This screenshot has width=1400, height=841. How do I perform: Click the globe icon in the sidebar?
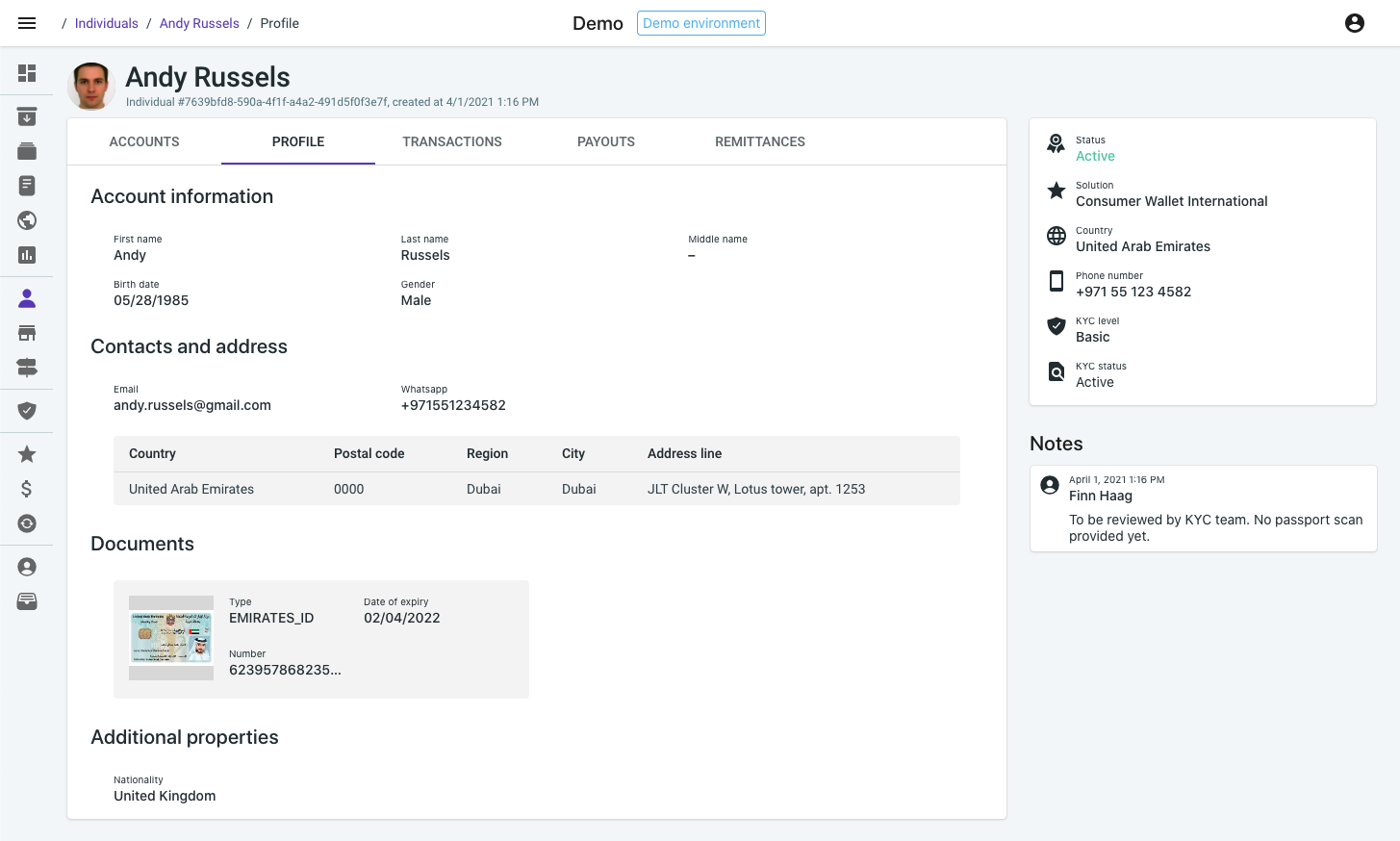pyautogui.click(x=27, y=220)
